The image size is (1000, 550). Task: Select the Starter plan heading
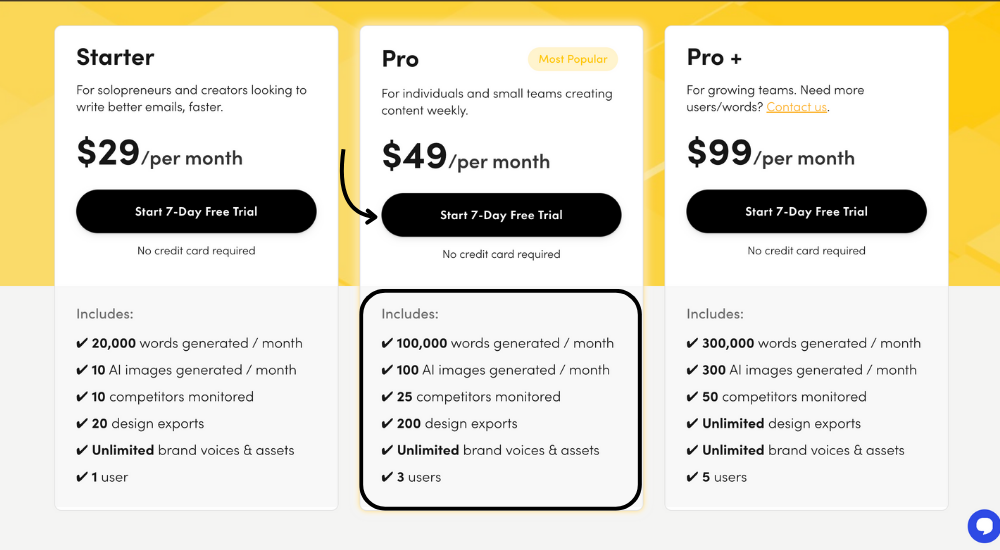(115, 57)
